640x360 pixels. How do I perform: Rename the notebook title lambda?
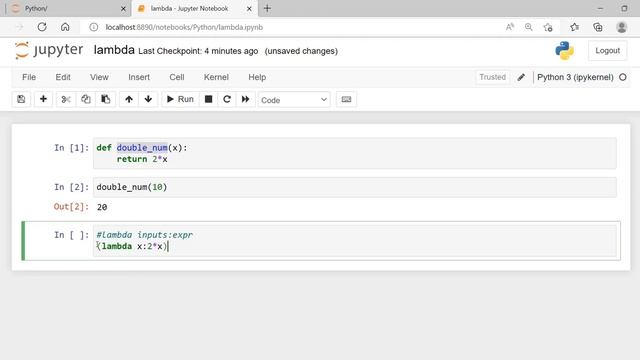pos(114,50)
